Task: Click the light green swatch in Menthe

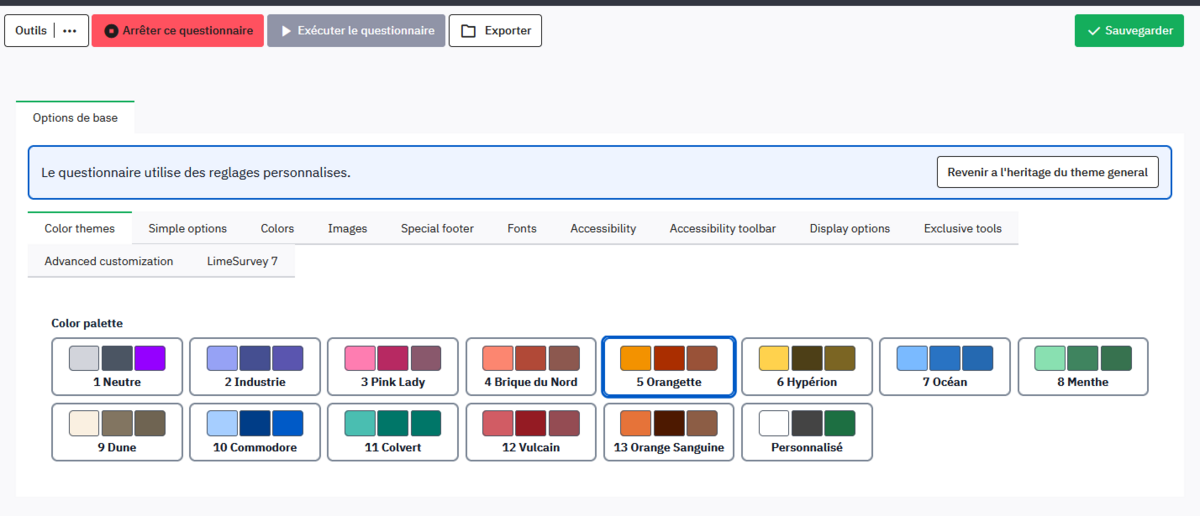Action: (x=1050, y=358)
